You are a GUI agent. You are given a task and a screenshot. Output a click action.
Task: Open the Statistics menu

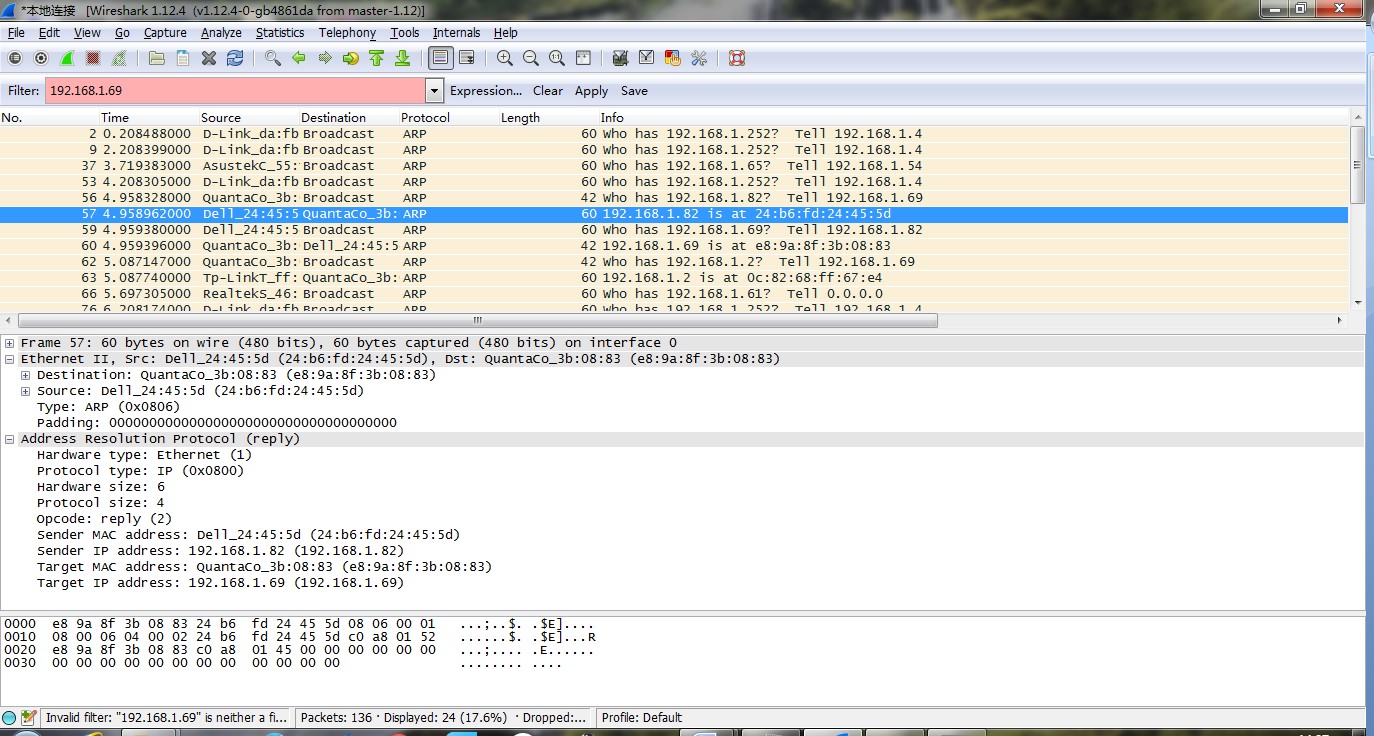tap(280, 33)
